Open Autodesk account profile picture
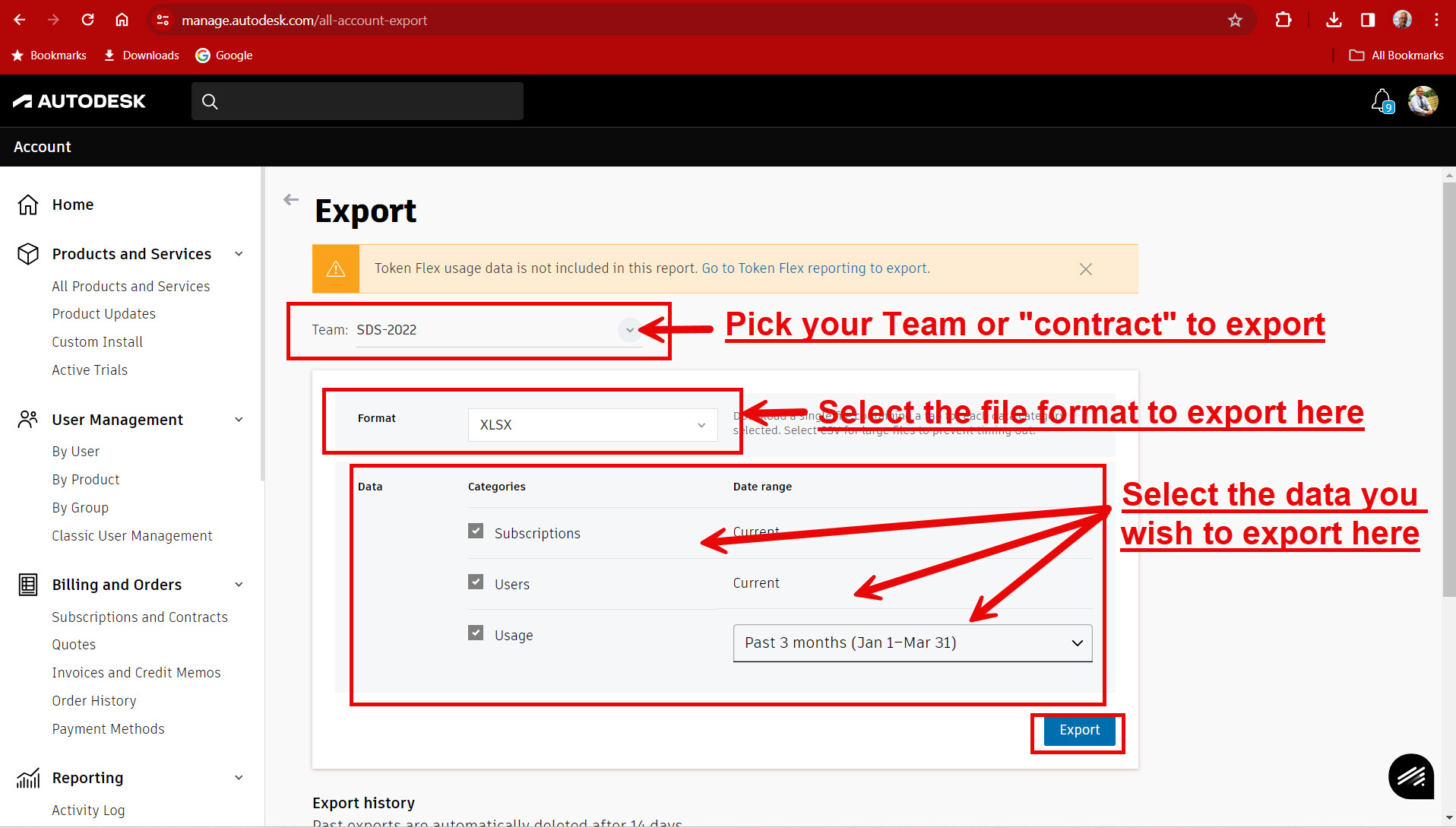The height and width of the screenshot is (828, 1456). click(x=1423, y=101)
